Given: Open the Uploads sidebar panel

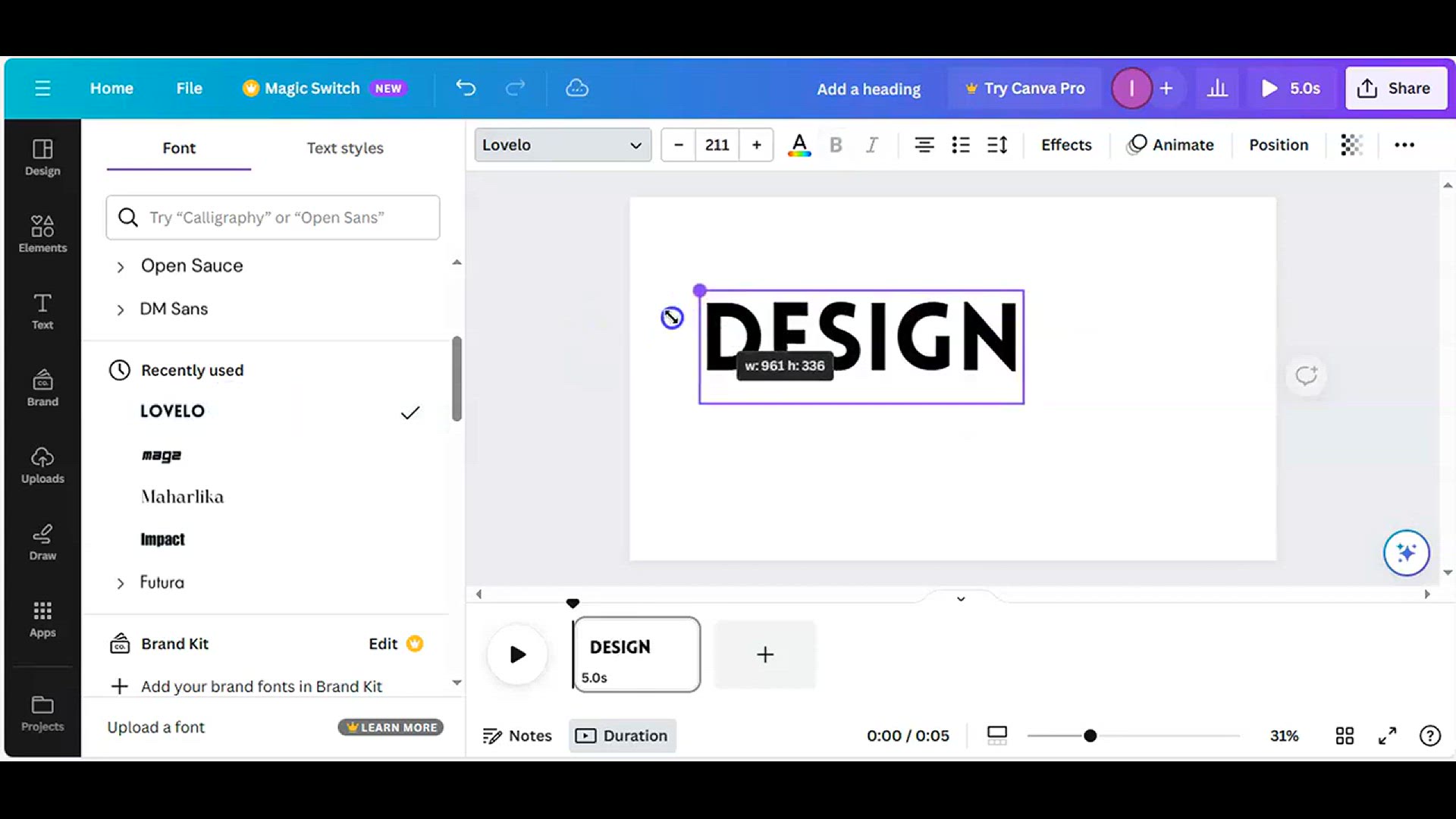Looking at the screenshot, I should coord(42,466).
